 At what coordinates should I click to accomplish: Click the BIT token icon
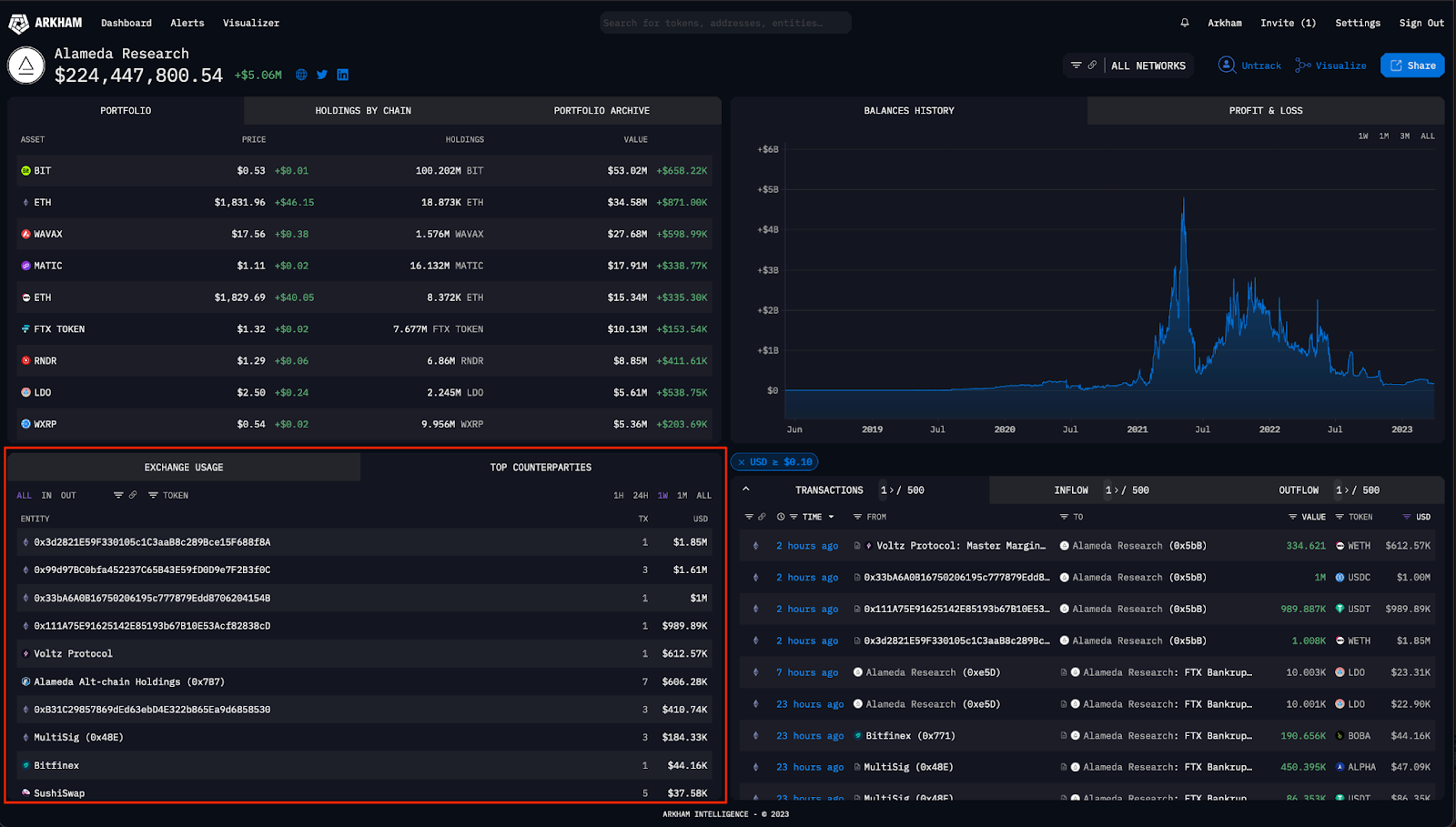[x=25, y=170]
